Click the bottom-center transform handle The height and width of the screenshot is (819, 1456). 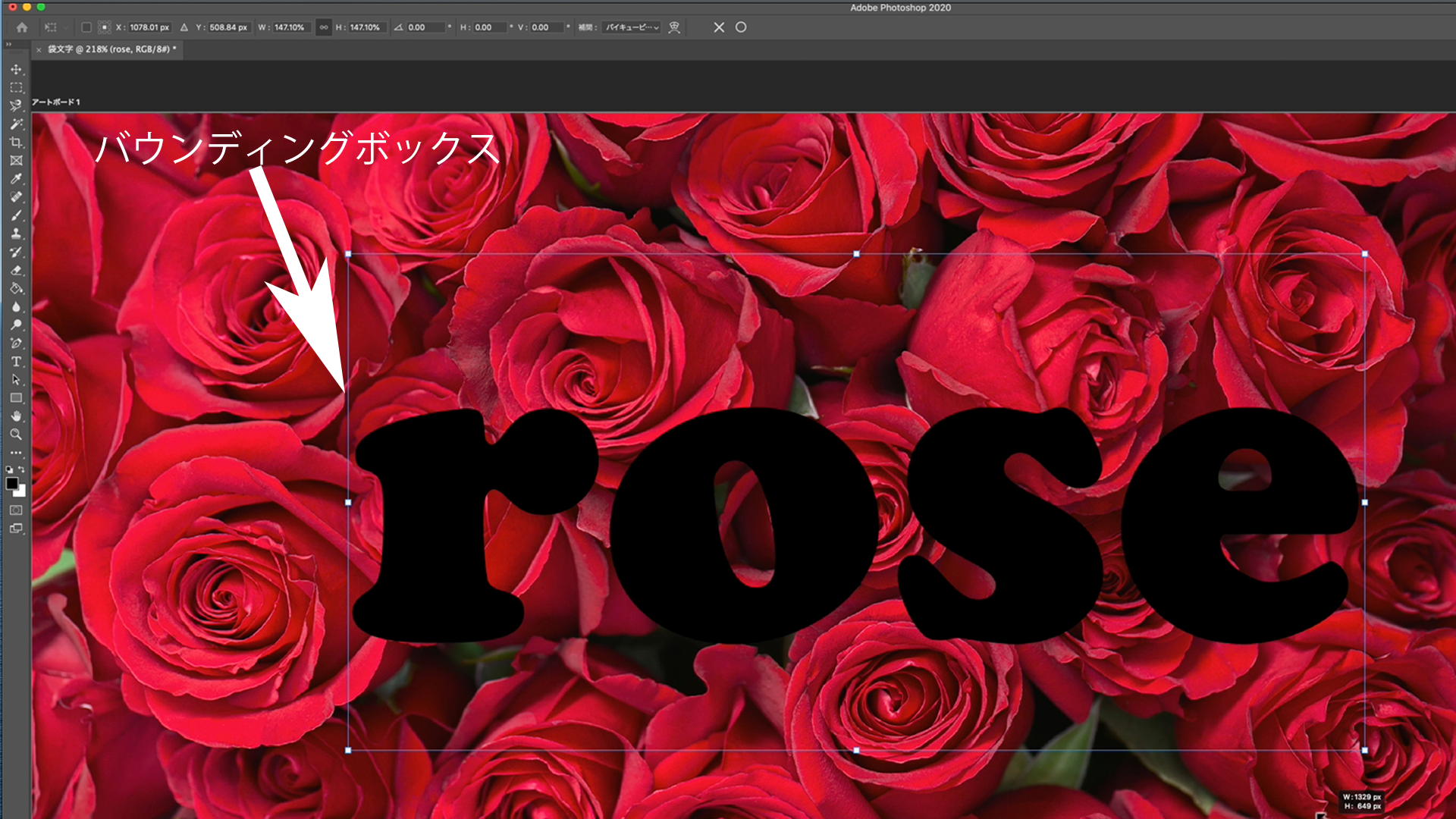click(x=856, y=750)
